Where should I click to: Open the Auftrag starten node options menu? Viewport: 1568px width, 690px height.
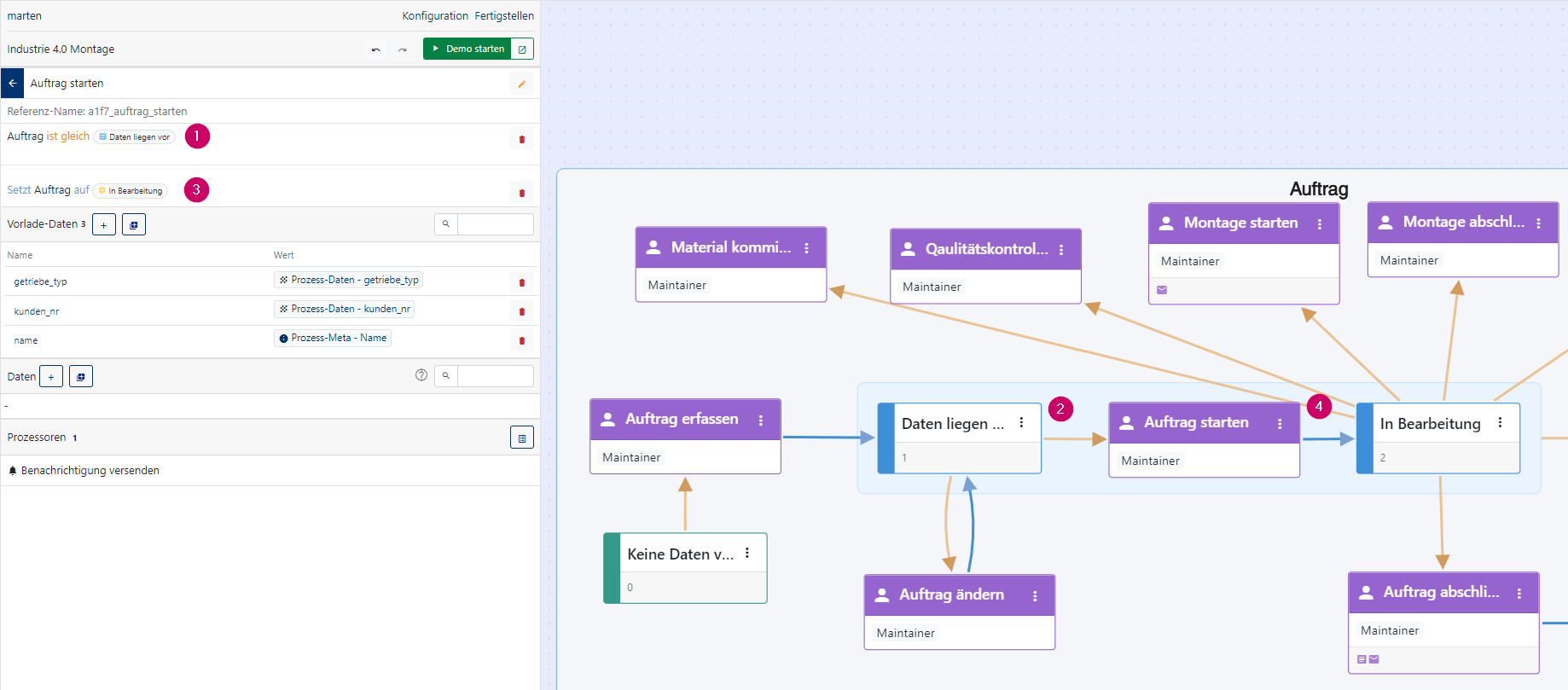click(1280, 424)
